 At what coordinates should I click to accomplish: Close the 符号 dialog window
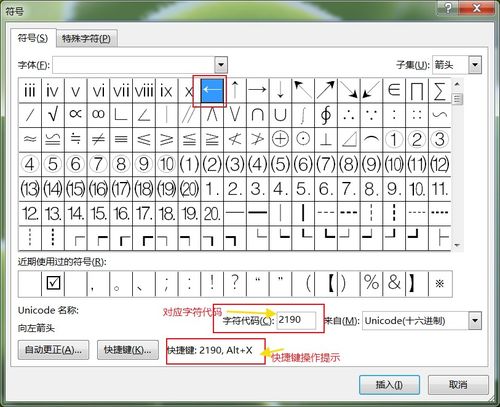(476, 7)
